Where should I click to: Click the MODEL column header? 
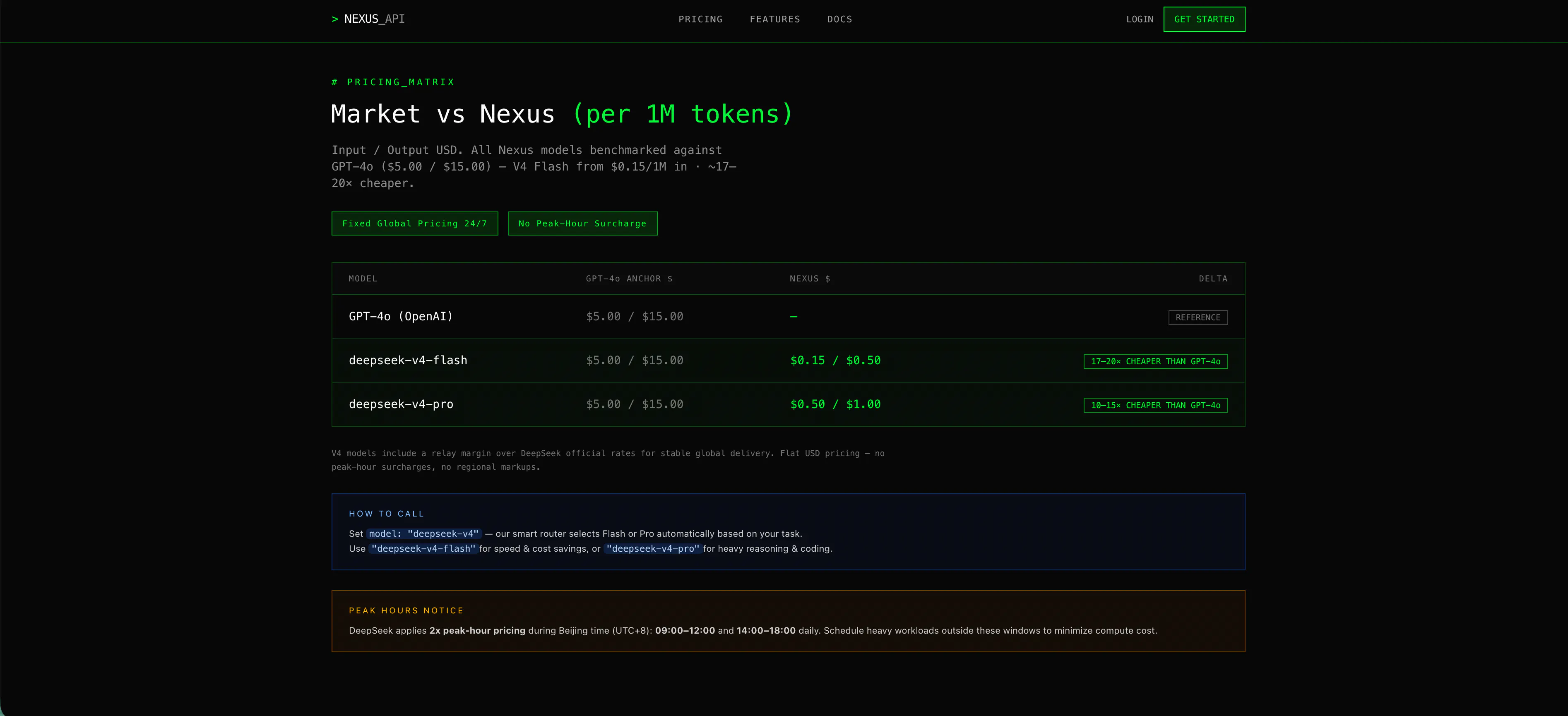coord(363,279)
